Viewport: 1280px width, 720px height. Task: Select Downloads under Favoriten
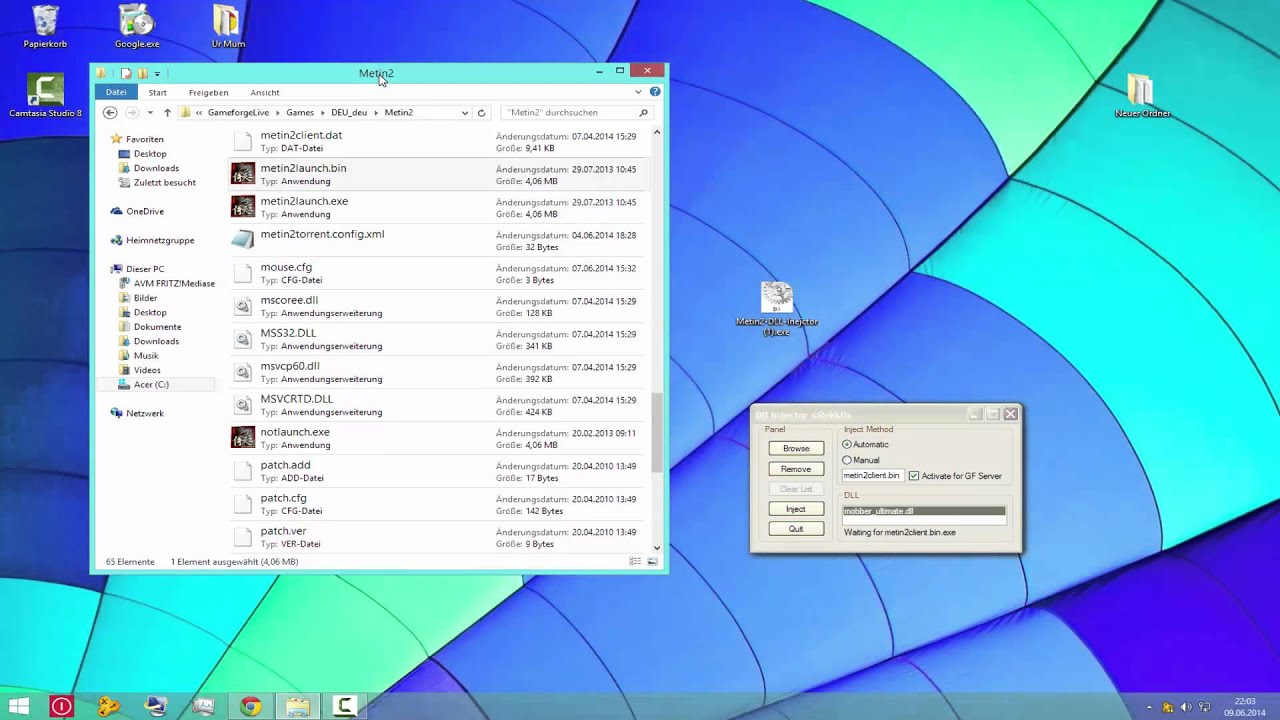click(156, 168)
